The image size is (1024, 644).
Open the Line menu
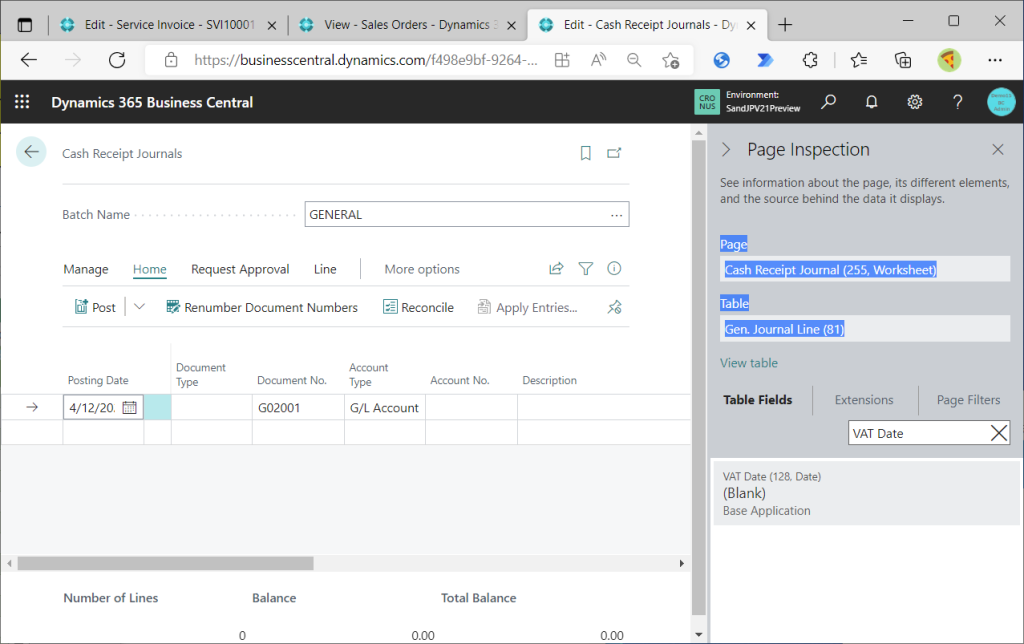pyautogui.click(x=325, y=269)
